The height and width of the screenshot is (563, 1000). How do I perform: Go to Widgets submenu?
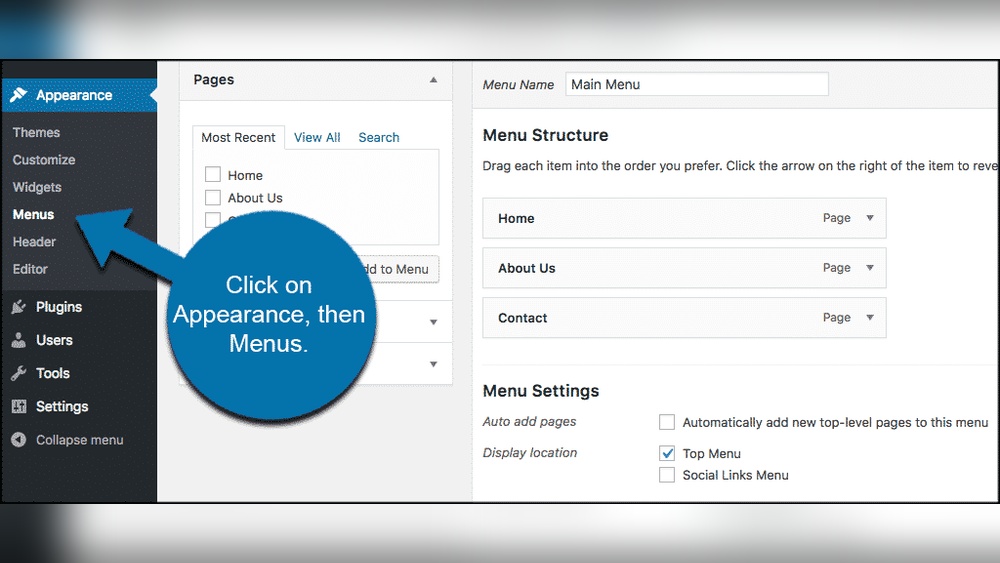tap(37, 187)
